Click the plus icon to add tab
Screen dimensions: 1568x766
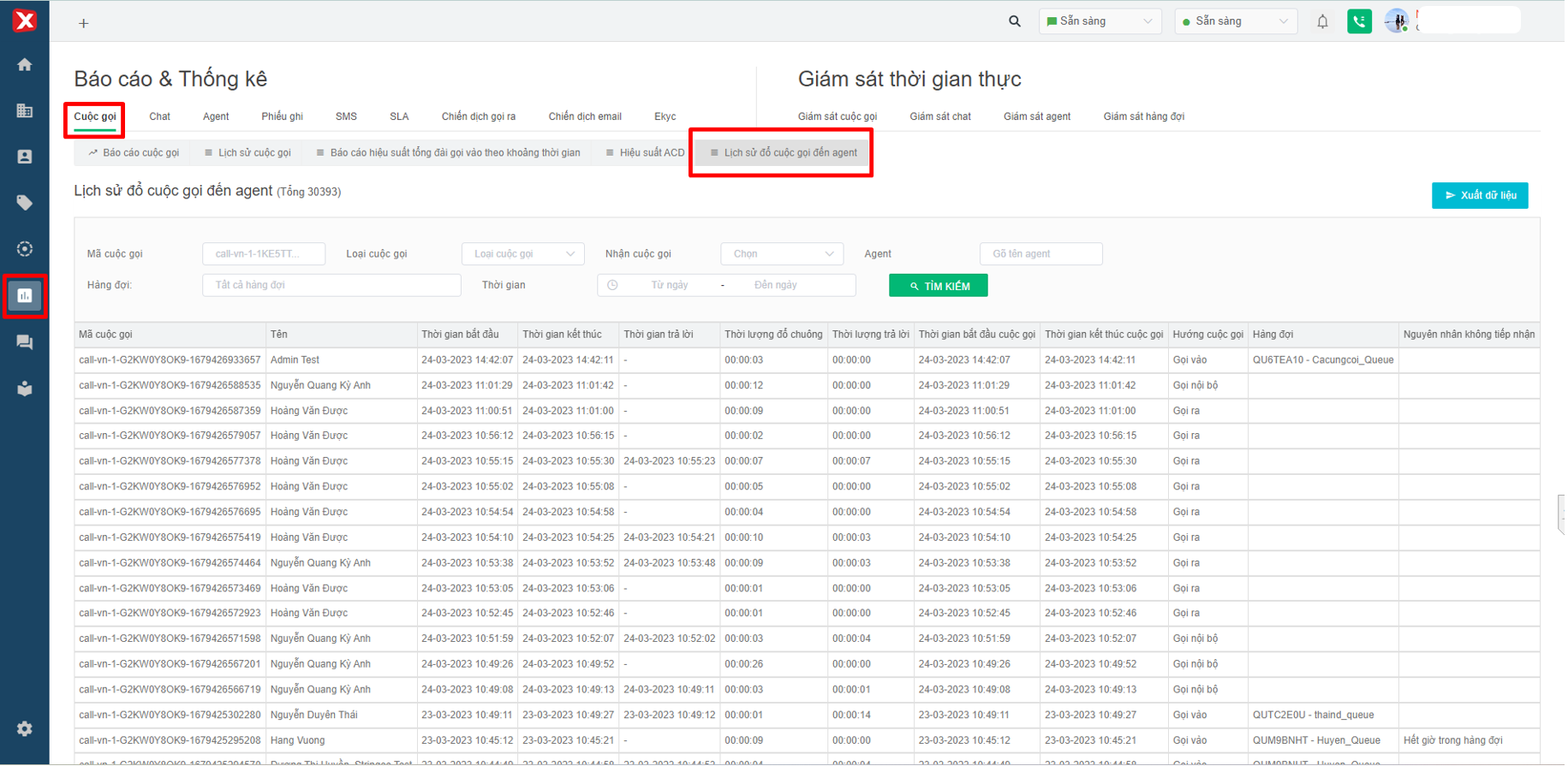coord(83,23)
